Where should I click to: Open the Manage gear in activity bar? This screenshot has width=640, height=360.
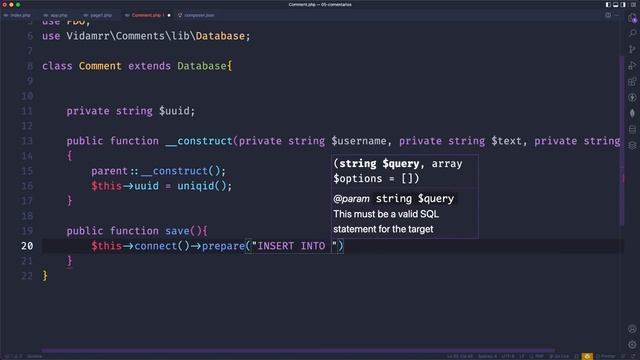(632, 345)
